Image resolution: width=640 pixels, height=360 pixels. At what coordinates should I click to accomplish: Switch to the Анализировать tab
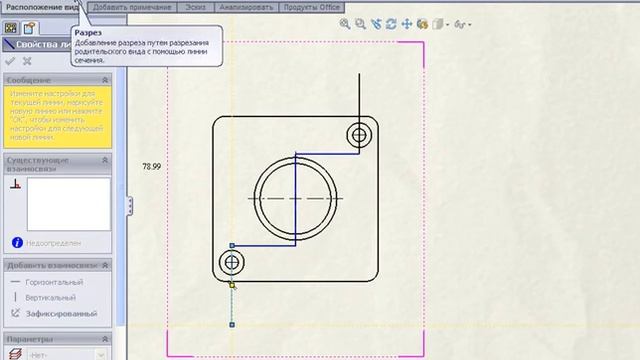tap(246, 7)
